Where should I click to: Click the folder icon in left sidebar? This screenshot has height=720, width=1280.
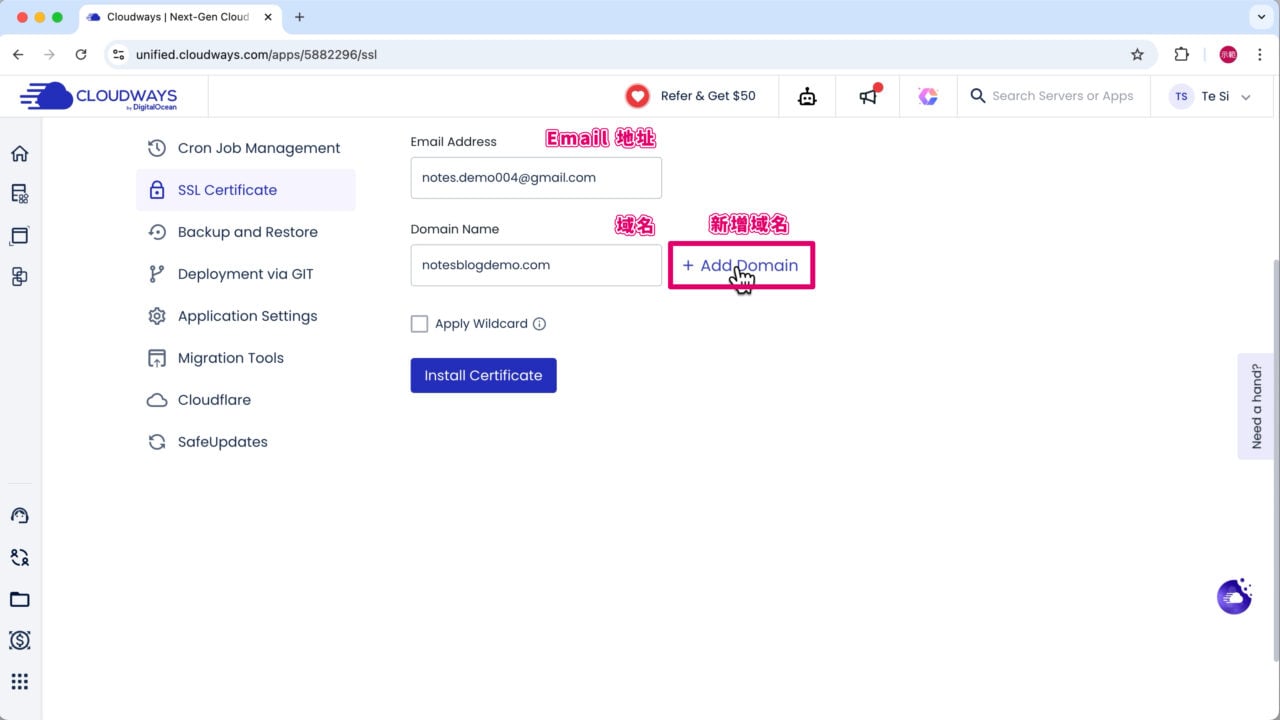(x=20, y=599)
